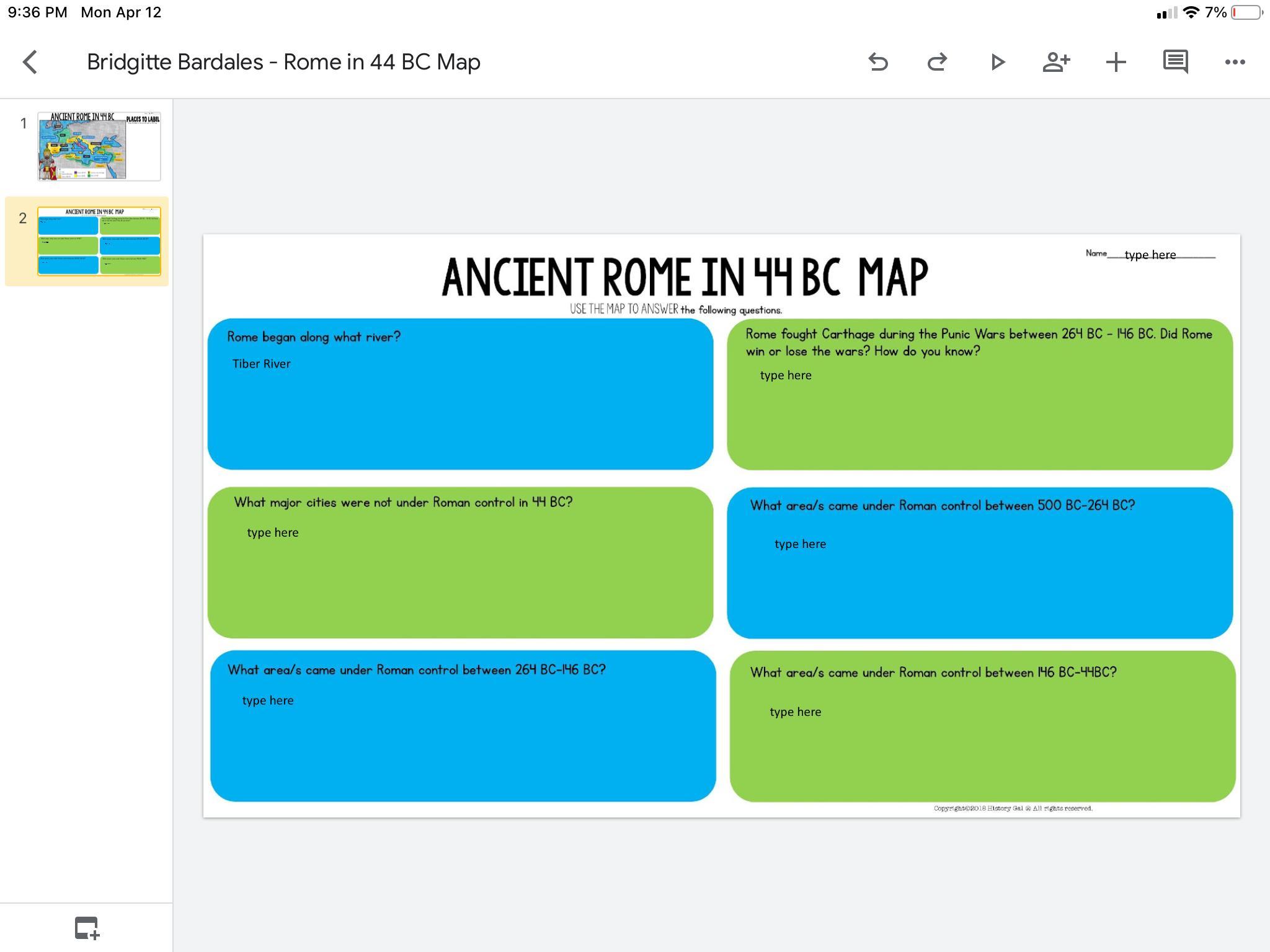The width and height of the screenshot is (1270, 952).
Task: Select slide 2 thumbnail
Action: [x=99, y=241]
